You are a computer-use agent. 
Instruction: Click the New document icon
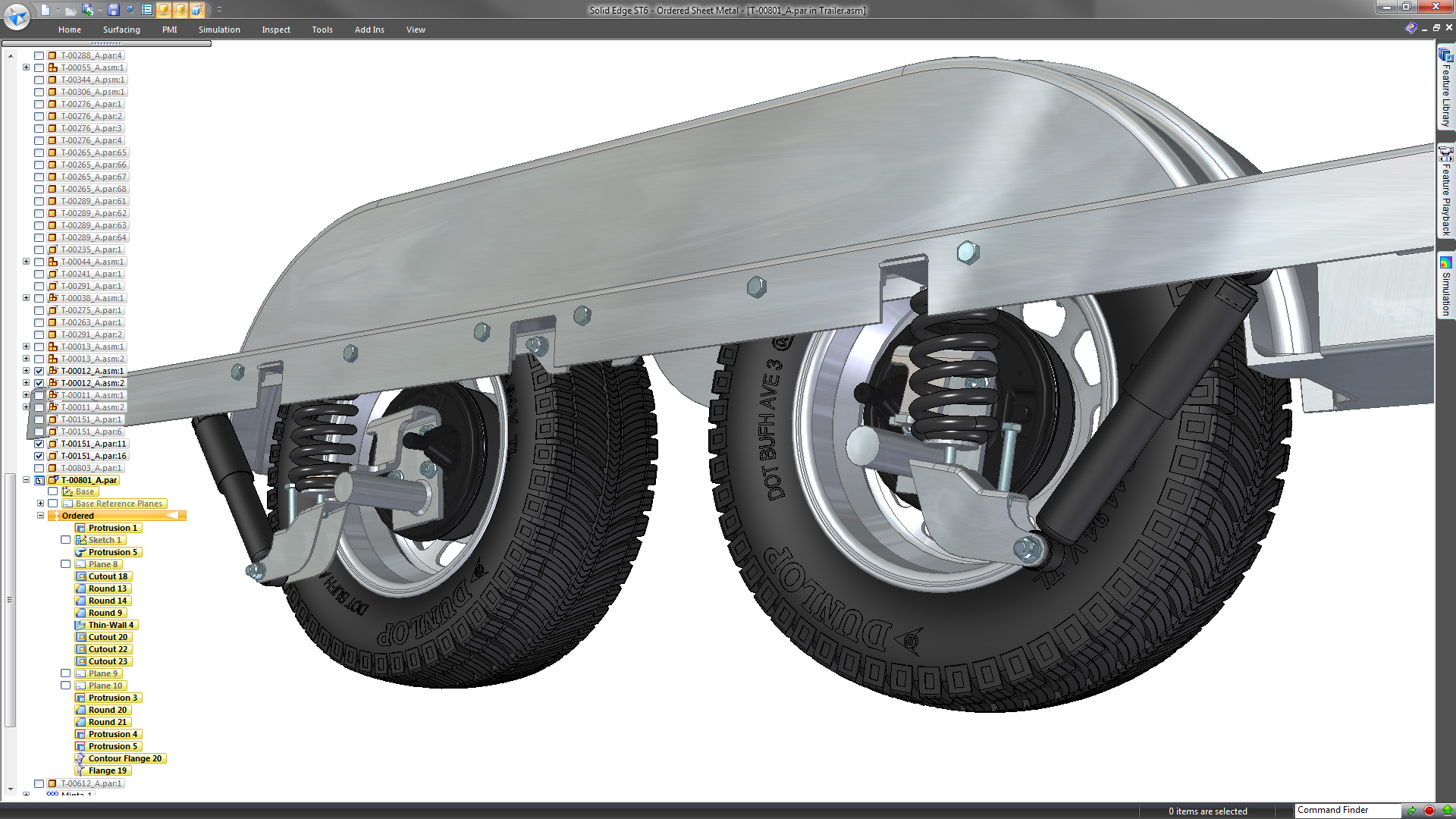(45, 10)
